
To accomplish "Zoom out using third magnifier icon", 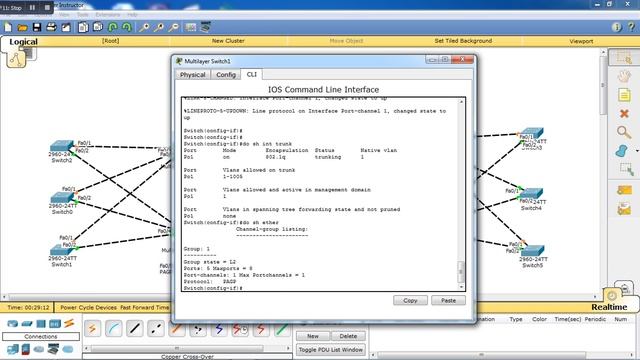I will [173, 27].
